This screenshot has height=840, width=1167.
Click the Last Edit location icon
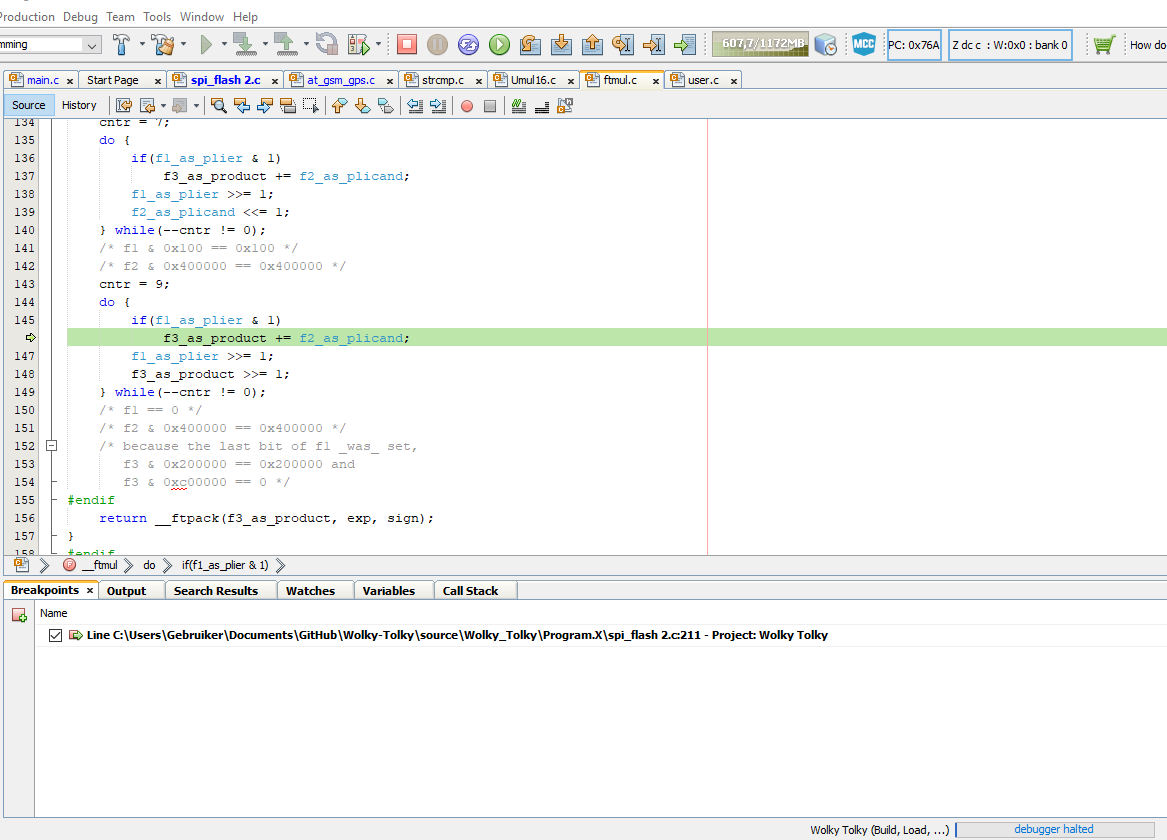point(124,106)
